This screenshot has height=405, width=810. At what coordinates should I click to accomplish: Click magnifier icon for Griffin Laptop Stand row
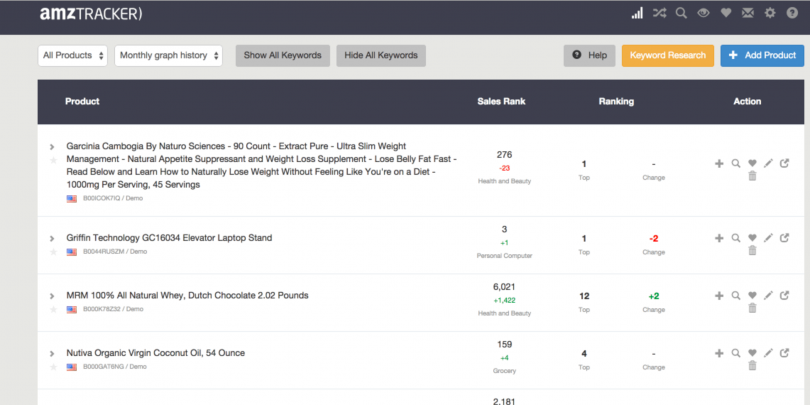736,238
